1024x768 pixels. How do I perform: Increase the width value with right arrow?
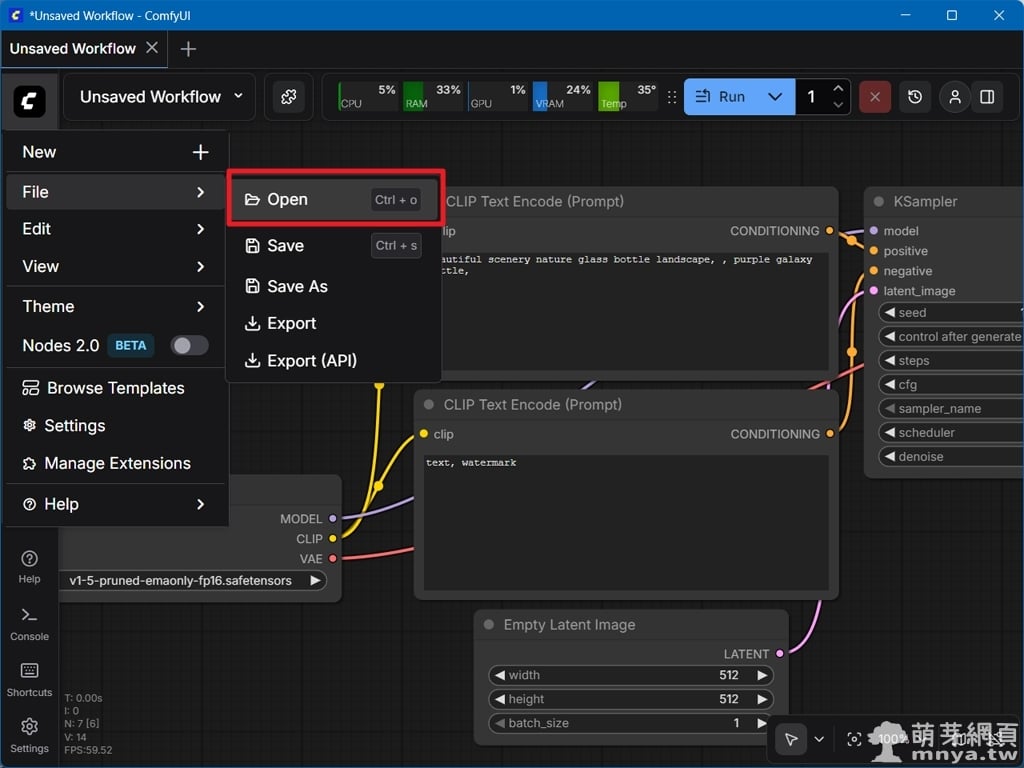click(763, 675)
